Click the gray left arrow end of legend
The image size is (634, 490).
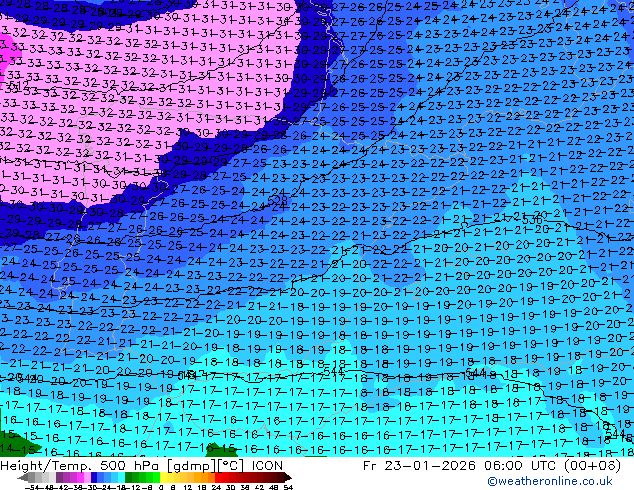[x=23, y=477]
